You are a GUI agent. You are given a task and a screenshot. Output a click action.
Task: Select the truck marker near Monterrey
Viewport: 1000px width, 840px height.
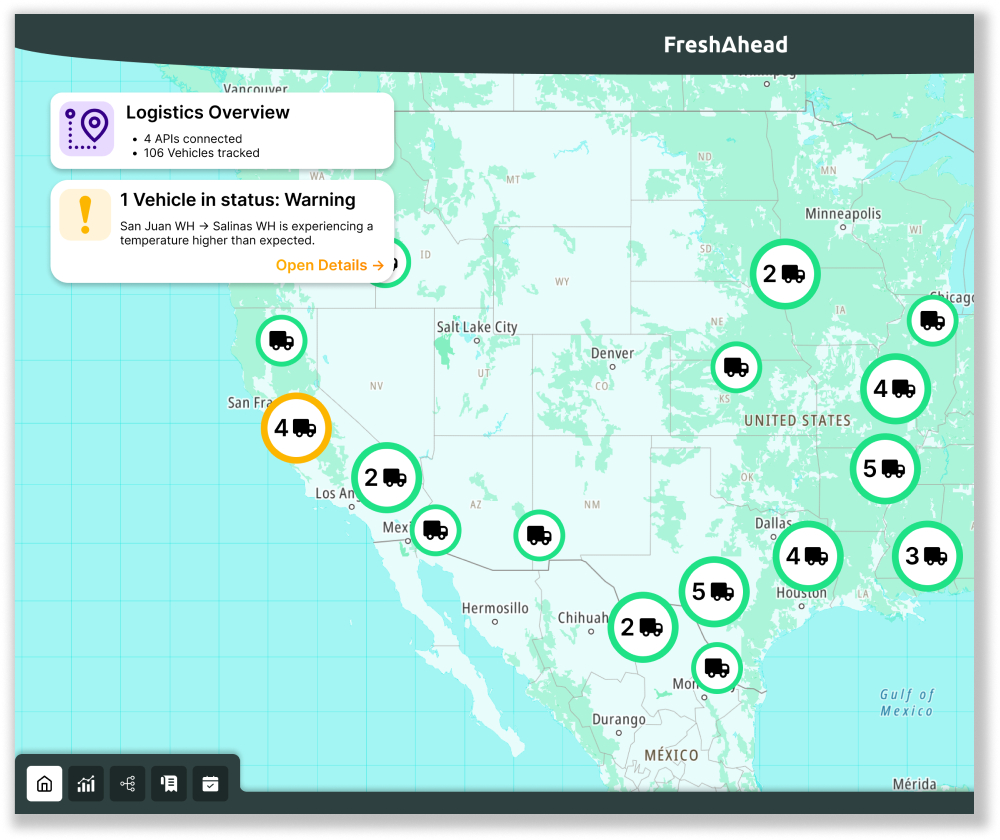coord(717,668)
